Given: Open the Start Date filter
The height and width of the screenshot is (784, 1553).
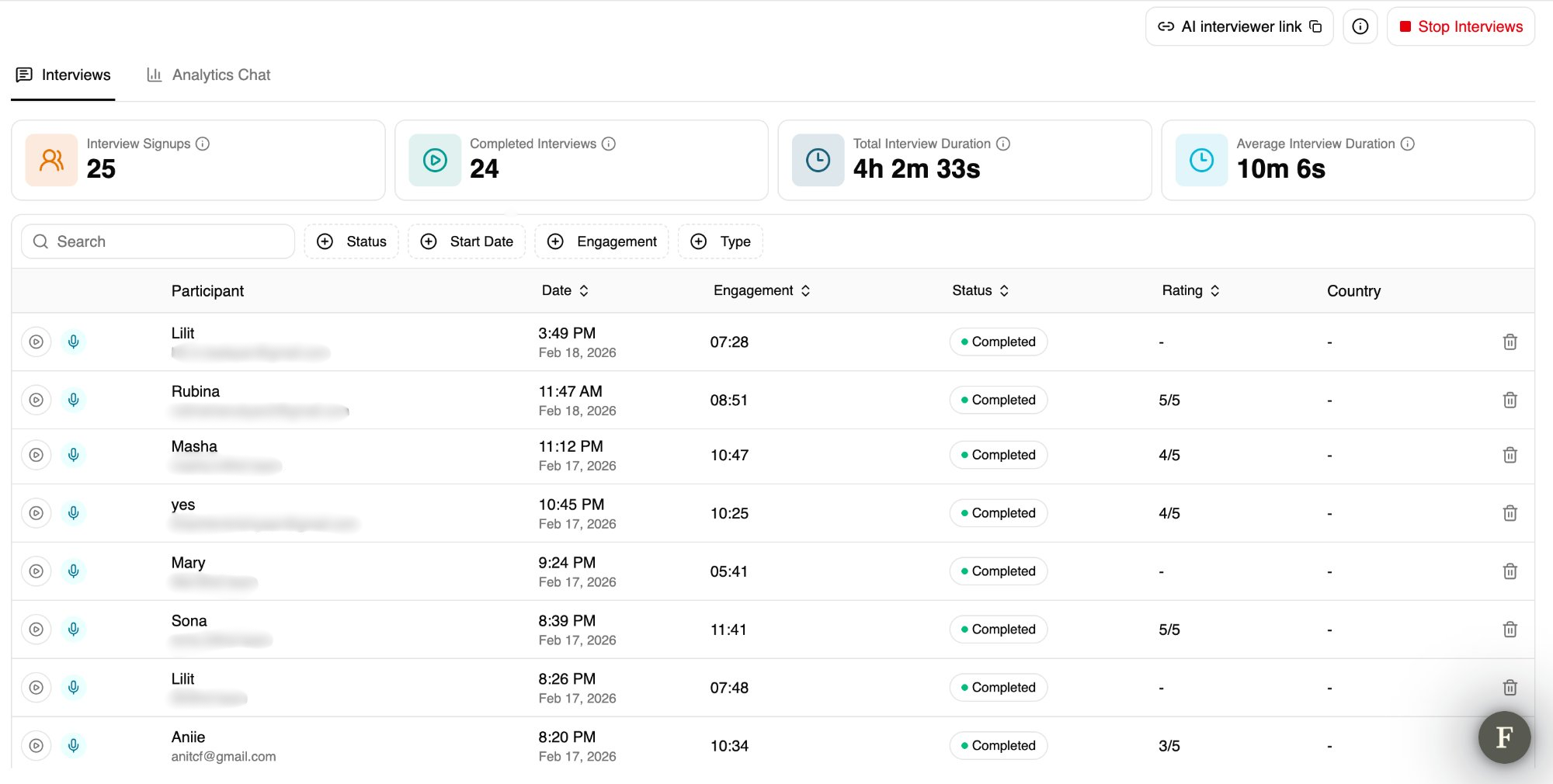Looking at the screenshot, I should point(467,241).
